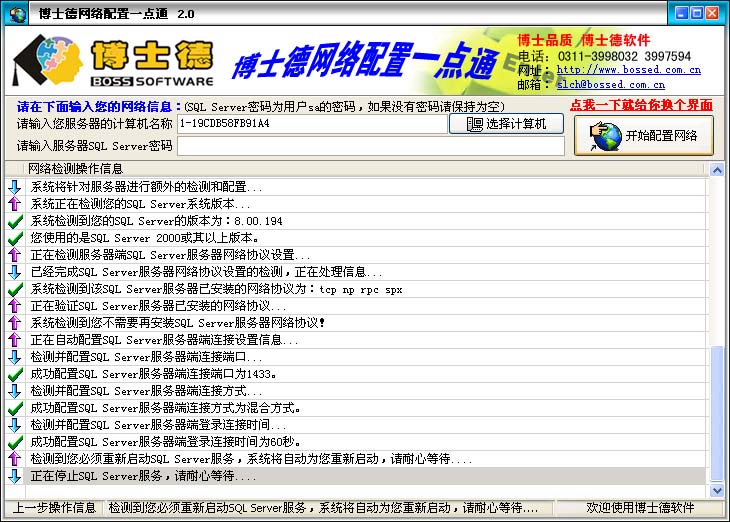Click purple arrow beside 系统检测到您不需要再安装 row
This screenshot has height=522, width=730.
14,323
